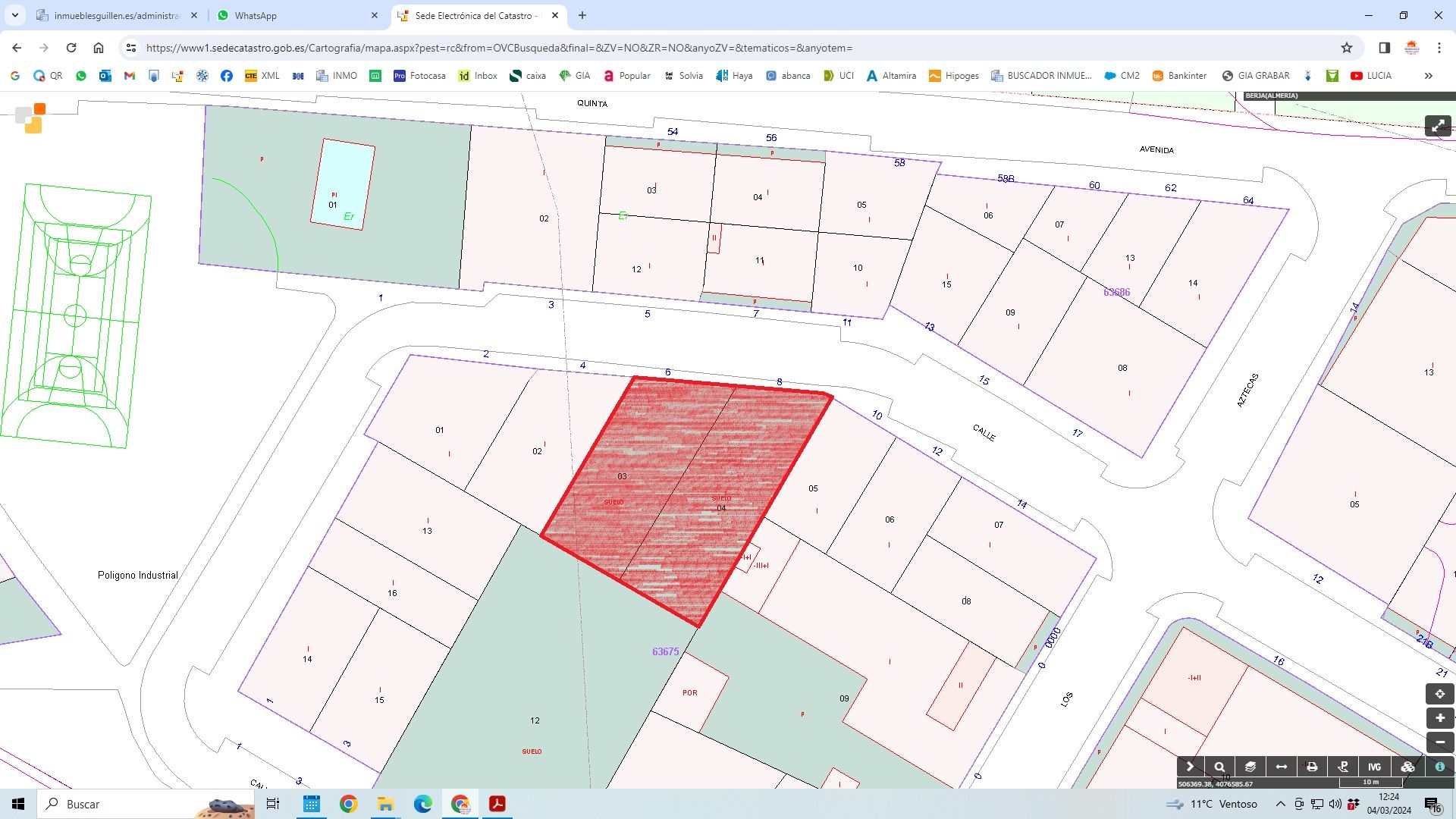
Task: Select the parcel location P tool
Action: (x=1343, y=767)
